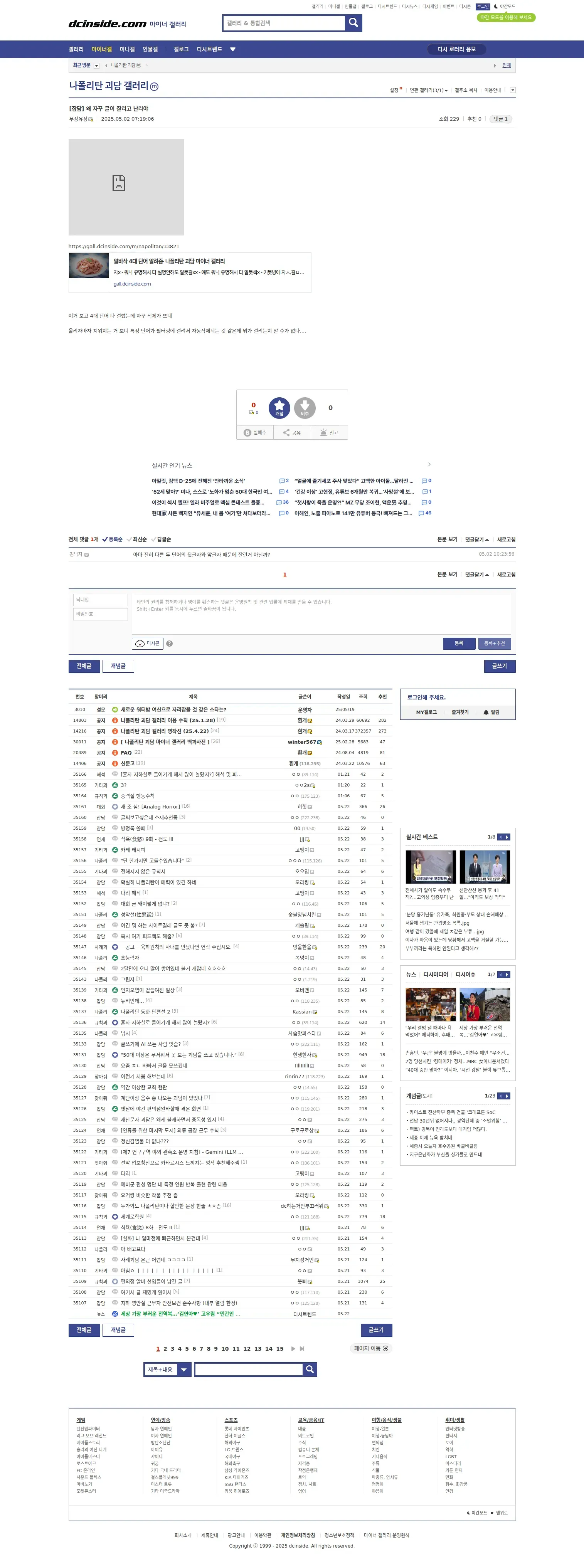Click the upper 글쓰기 write button

(x=499, y=666)
